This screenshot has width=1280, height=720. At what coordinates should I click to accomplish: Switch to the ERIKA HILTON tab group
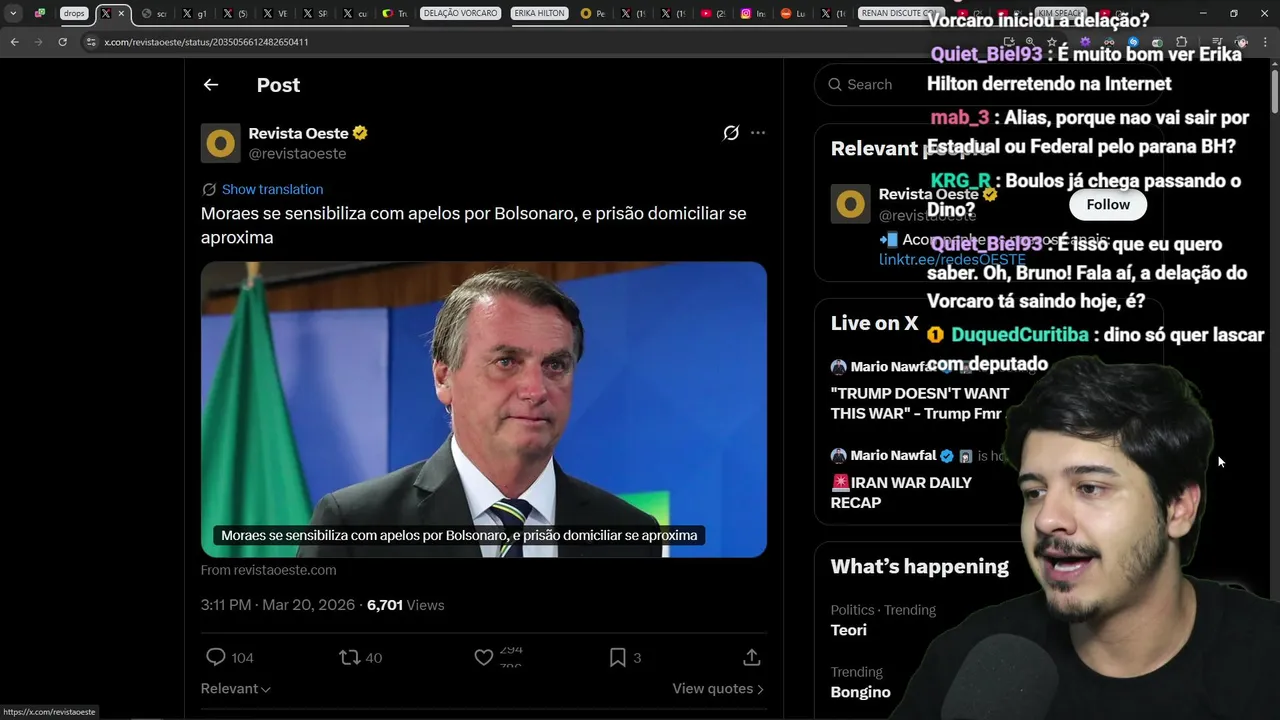539,13
